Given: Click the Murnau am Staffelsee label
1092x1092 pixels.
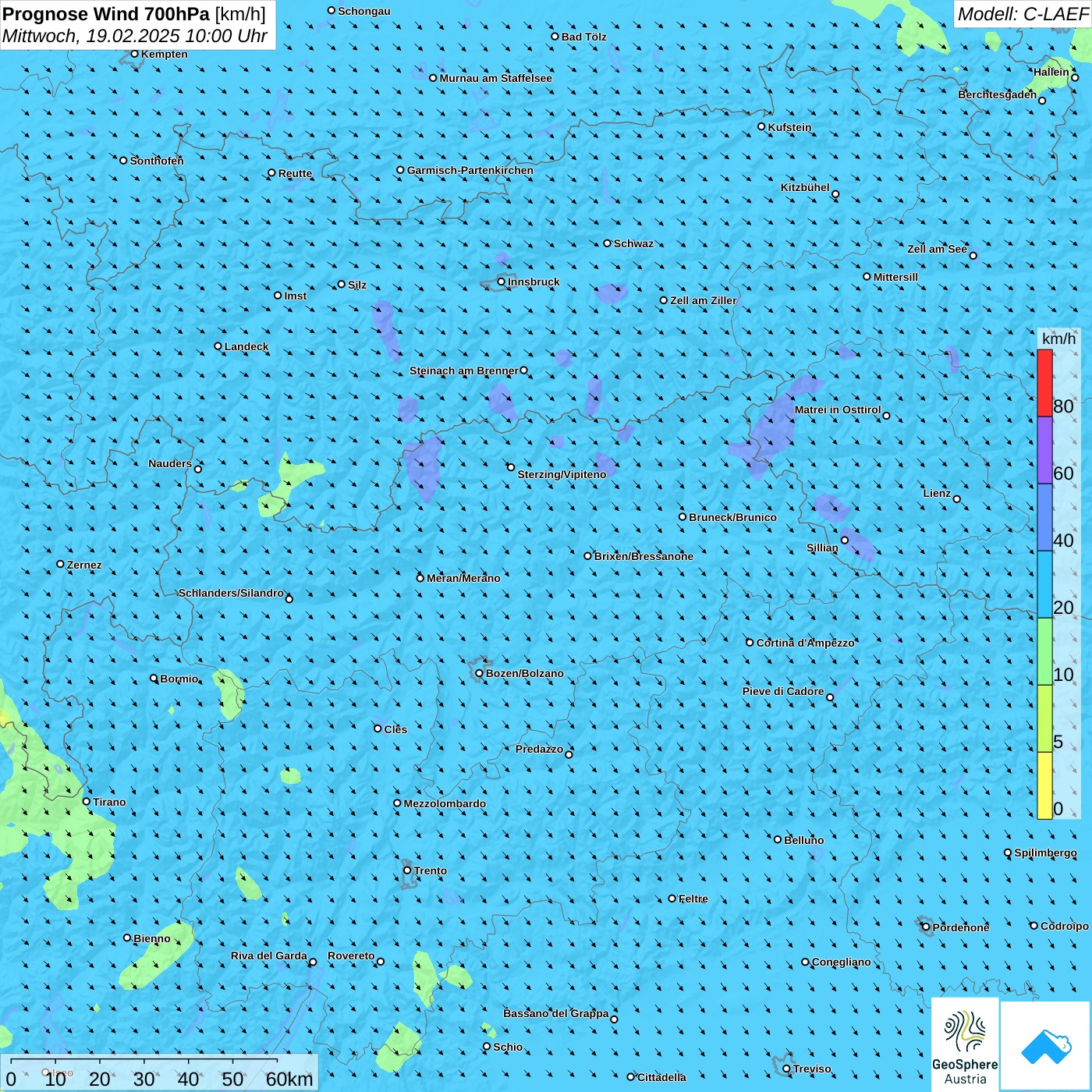Looking at the screenshot, I should (x=495, y=78).
